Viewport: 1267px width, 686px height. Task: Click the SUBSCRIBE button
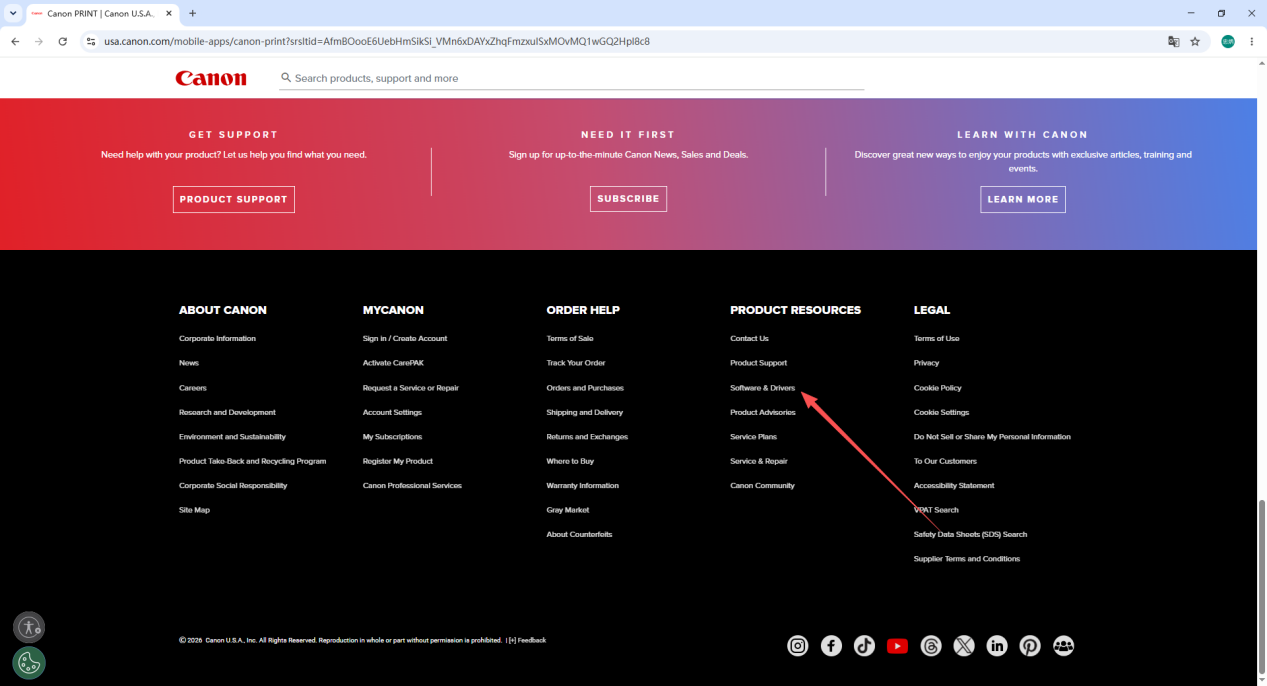tap(628, 199)
